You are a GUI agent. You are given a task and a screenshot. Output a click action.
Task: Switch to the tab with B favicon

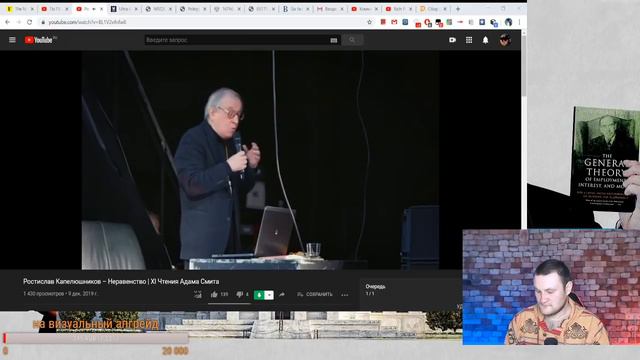click(296, 9)
